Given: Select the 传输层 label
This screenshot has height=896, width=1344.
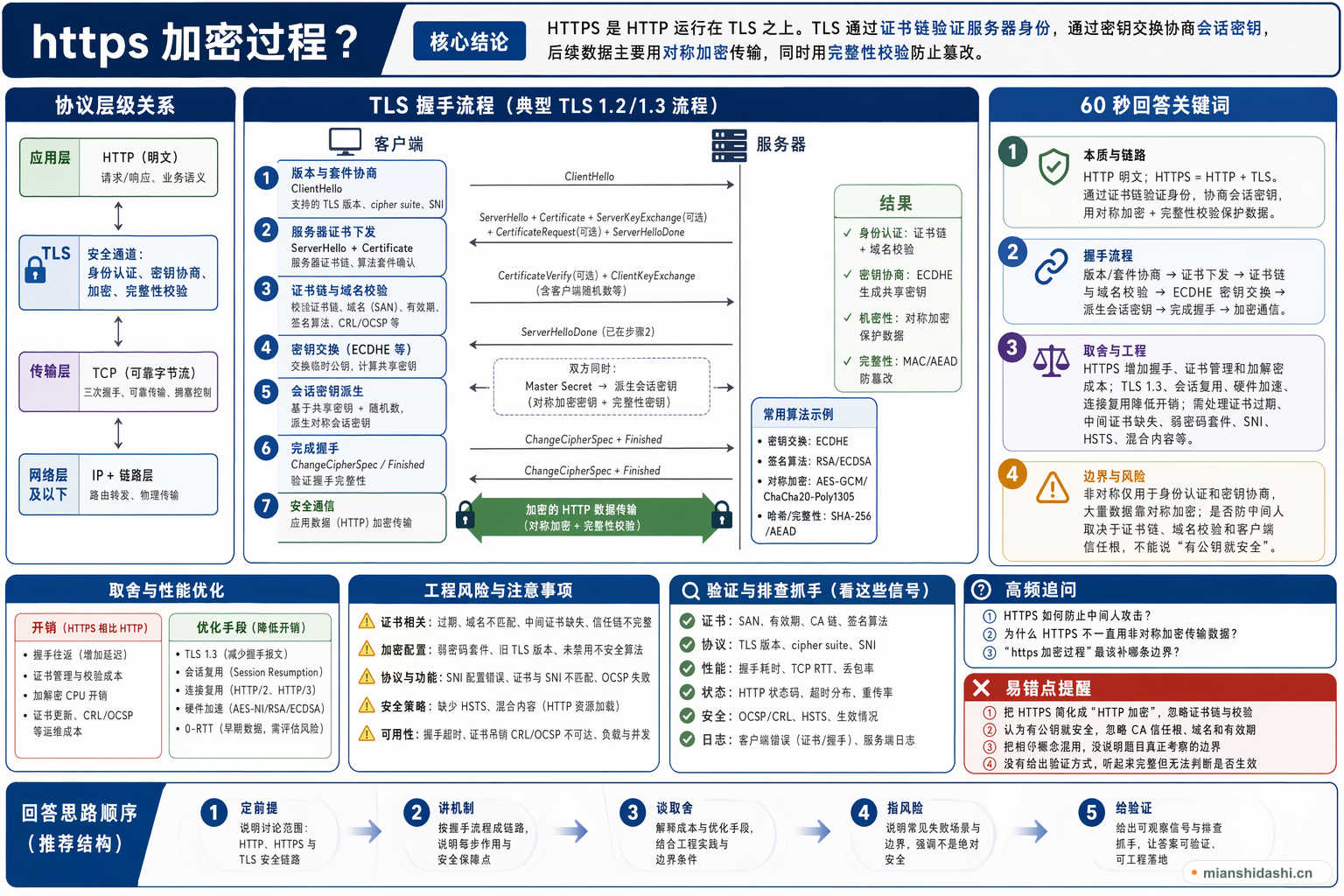Looking at the screenshot, I should [50, 371].
